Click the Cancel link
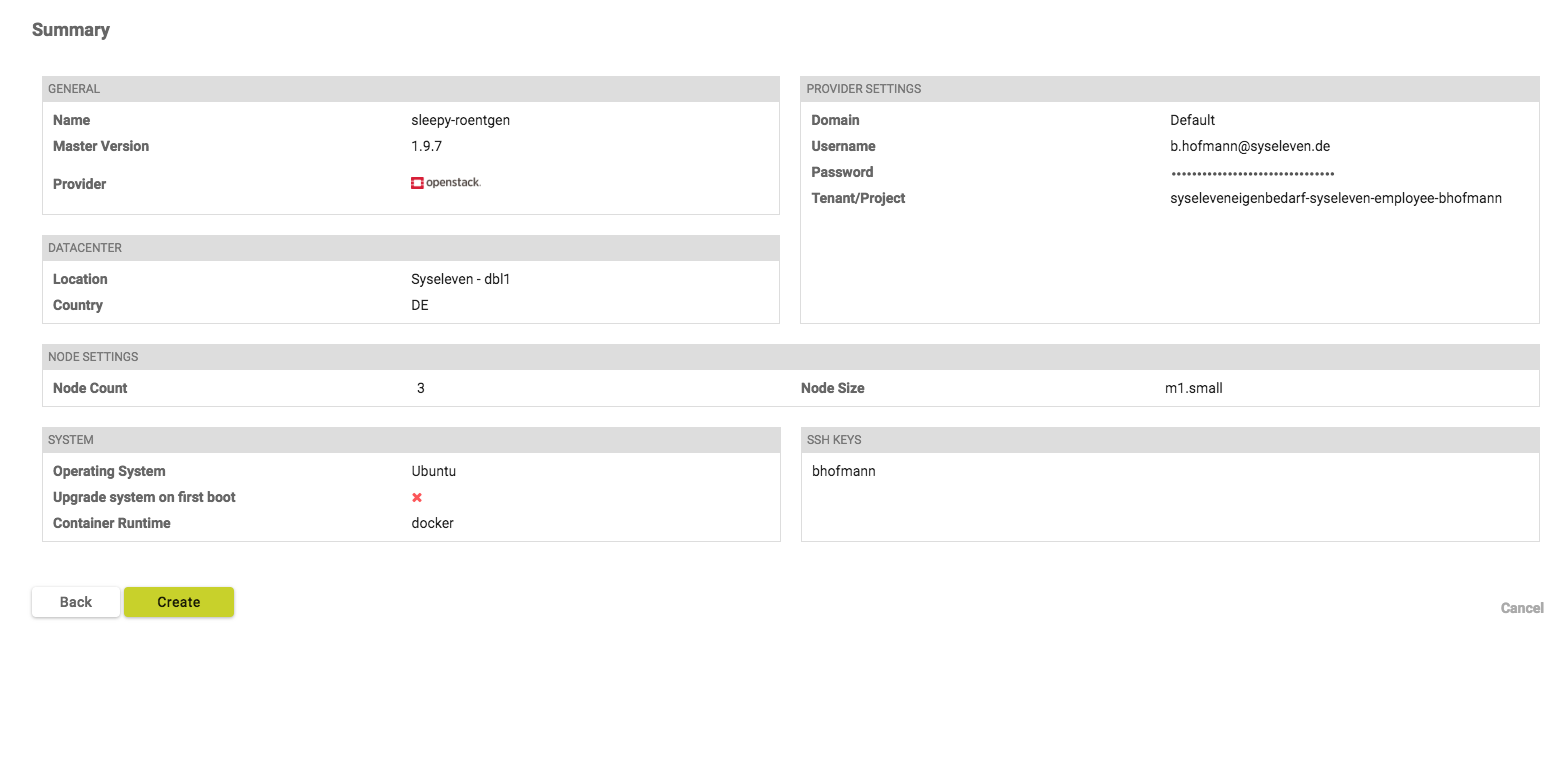The height and width of the screenshot is (779, 1556). click(x=1521, y=607)
